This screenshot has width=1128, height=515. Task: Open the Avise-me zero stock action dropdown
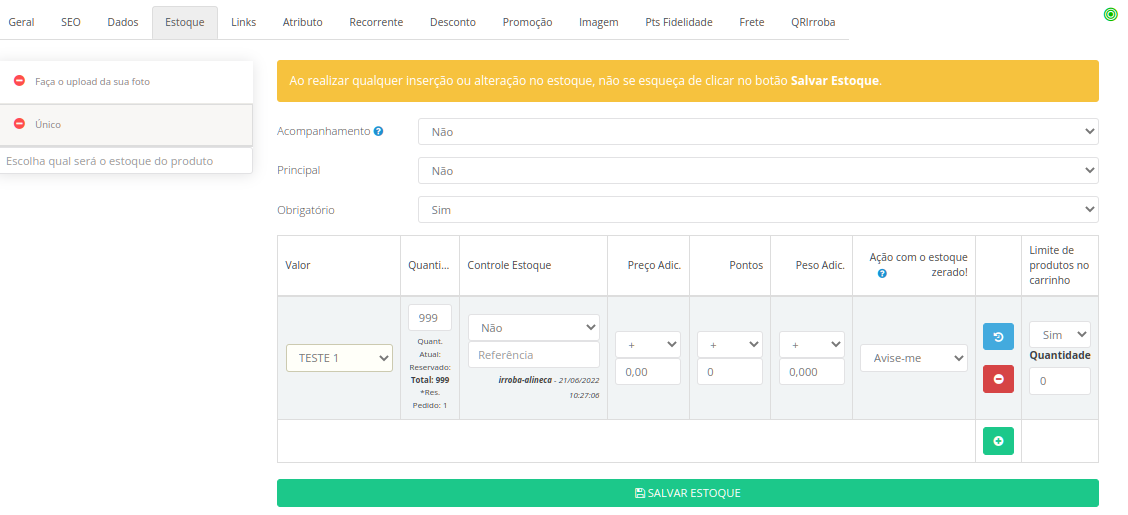click(x=913, y=358)
